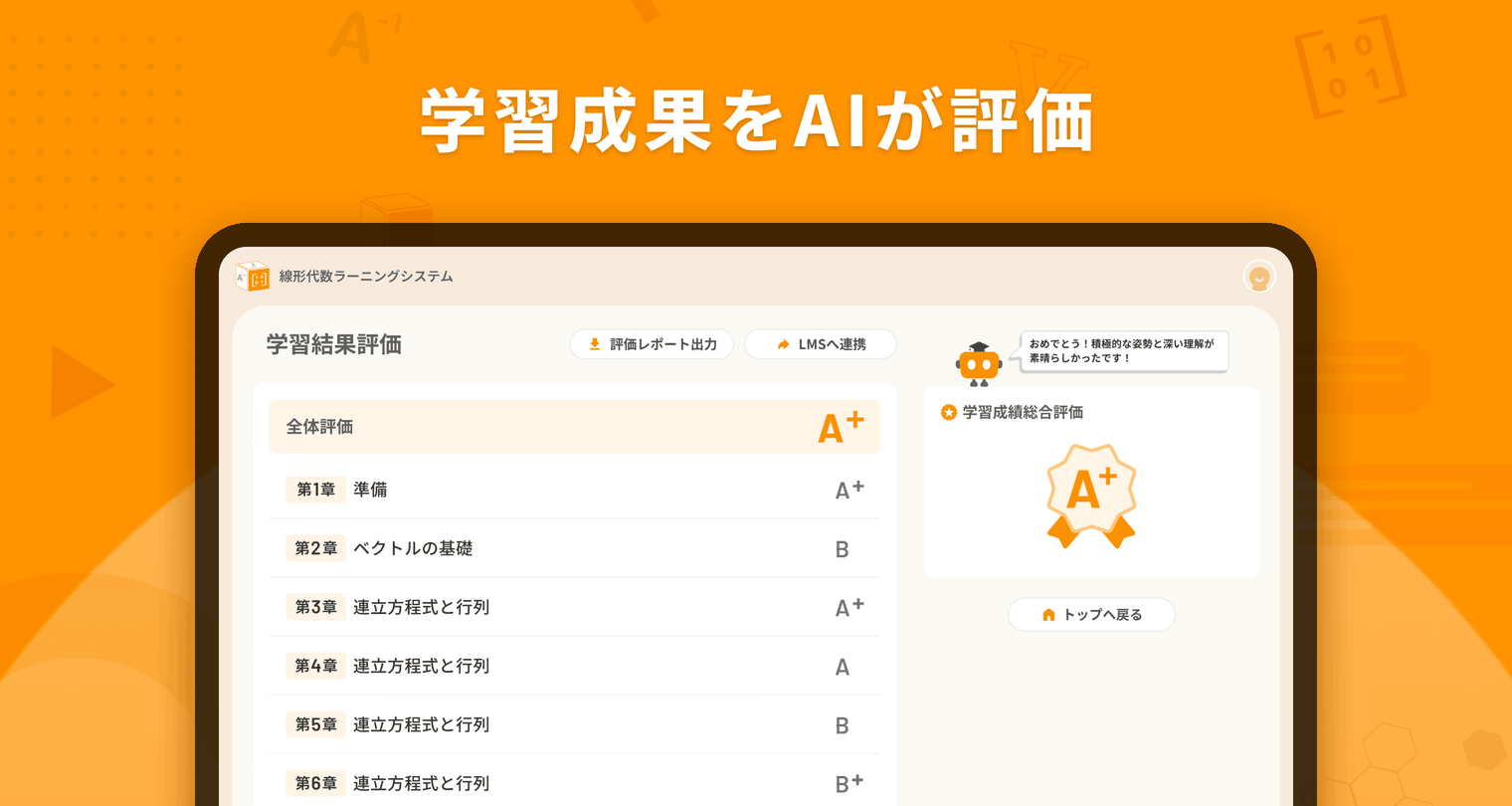Image resolution: width=1512 pixels, height=806 pixels.
Task: Click the 学習成果をAIが評価 banner headline
Action: (x=756, y=121)
